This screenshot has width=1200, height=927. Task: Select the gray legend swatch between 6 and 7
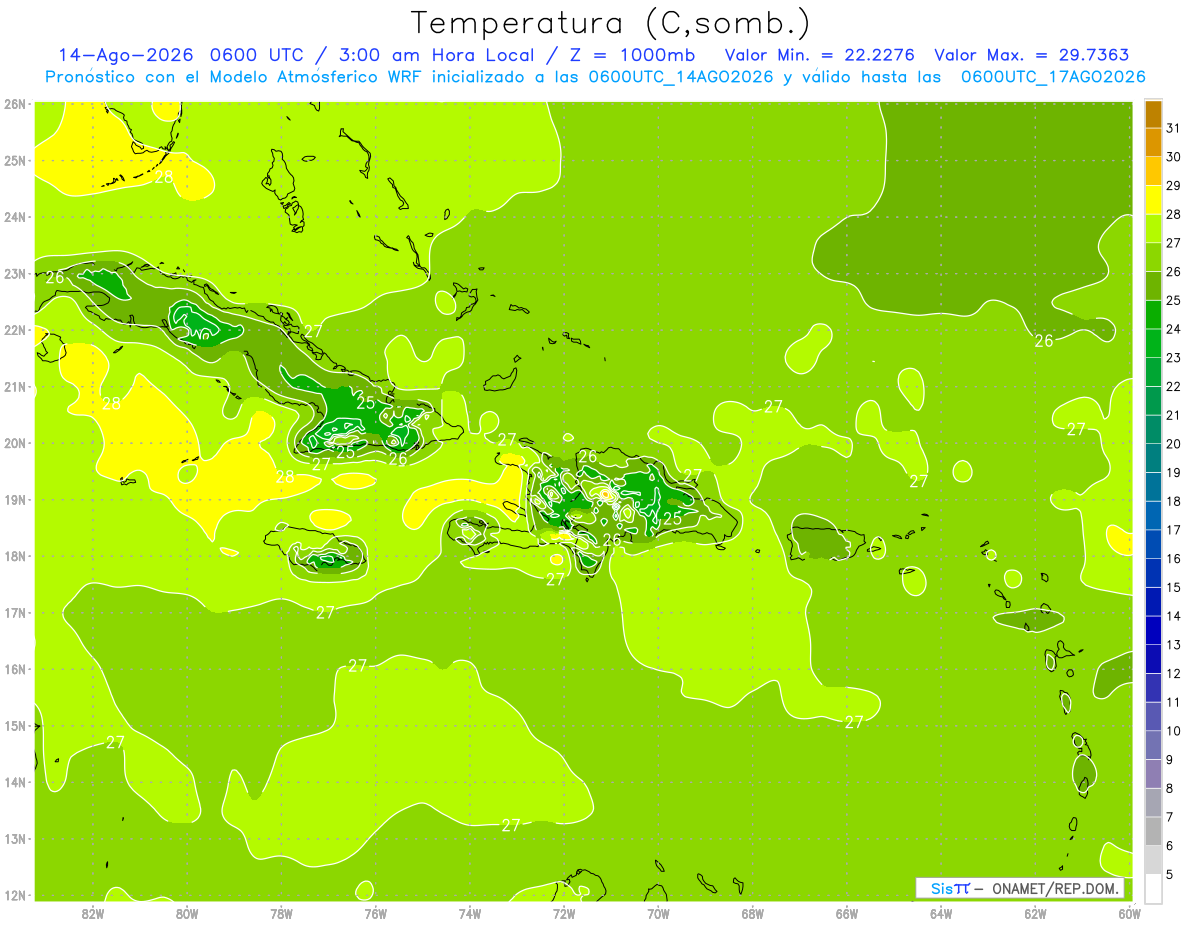(x=1153, y=831)
